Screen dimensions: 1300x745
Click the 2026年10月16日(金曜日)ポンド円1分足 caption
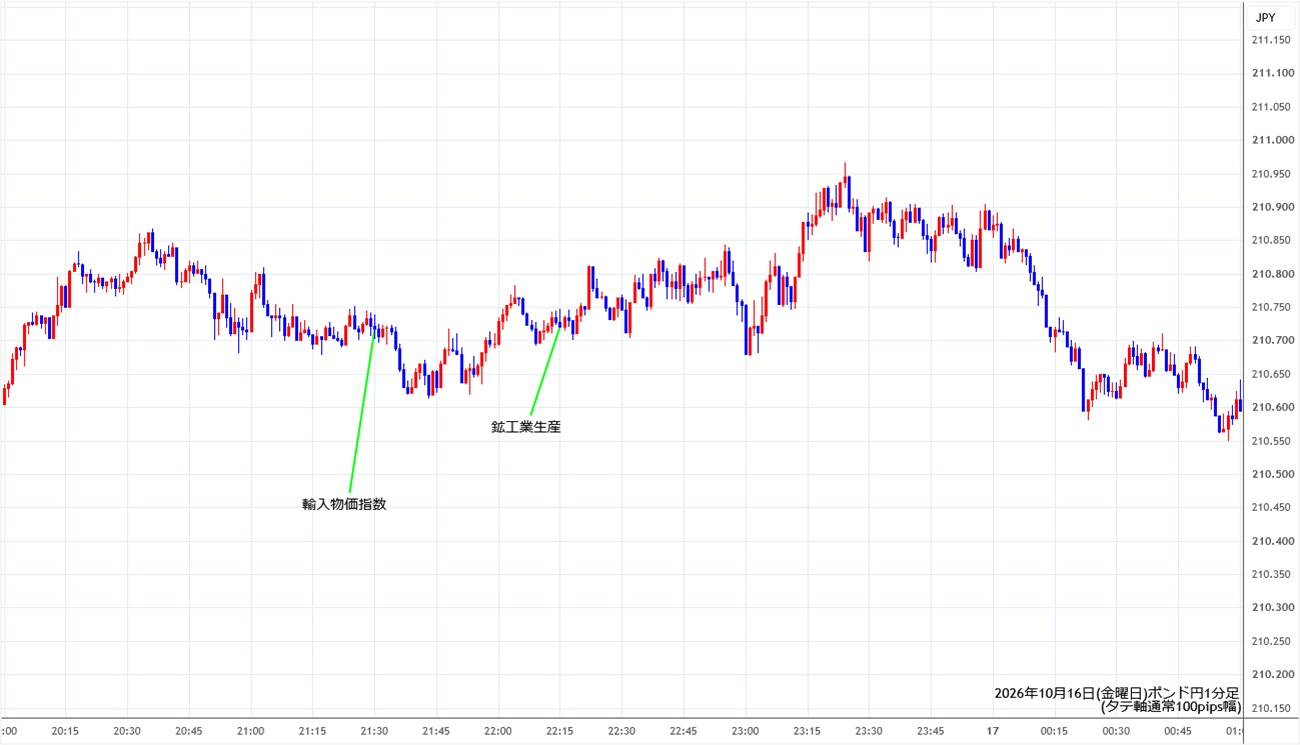[x=1117, y=693]
